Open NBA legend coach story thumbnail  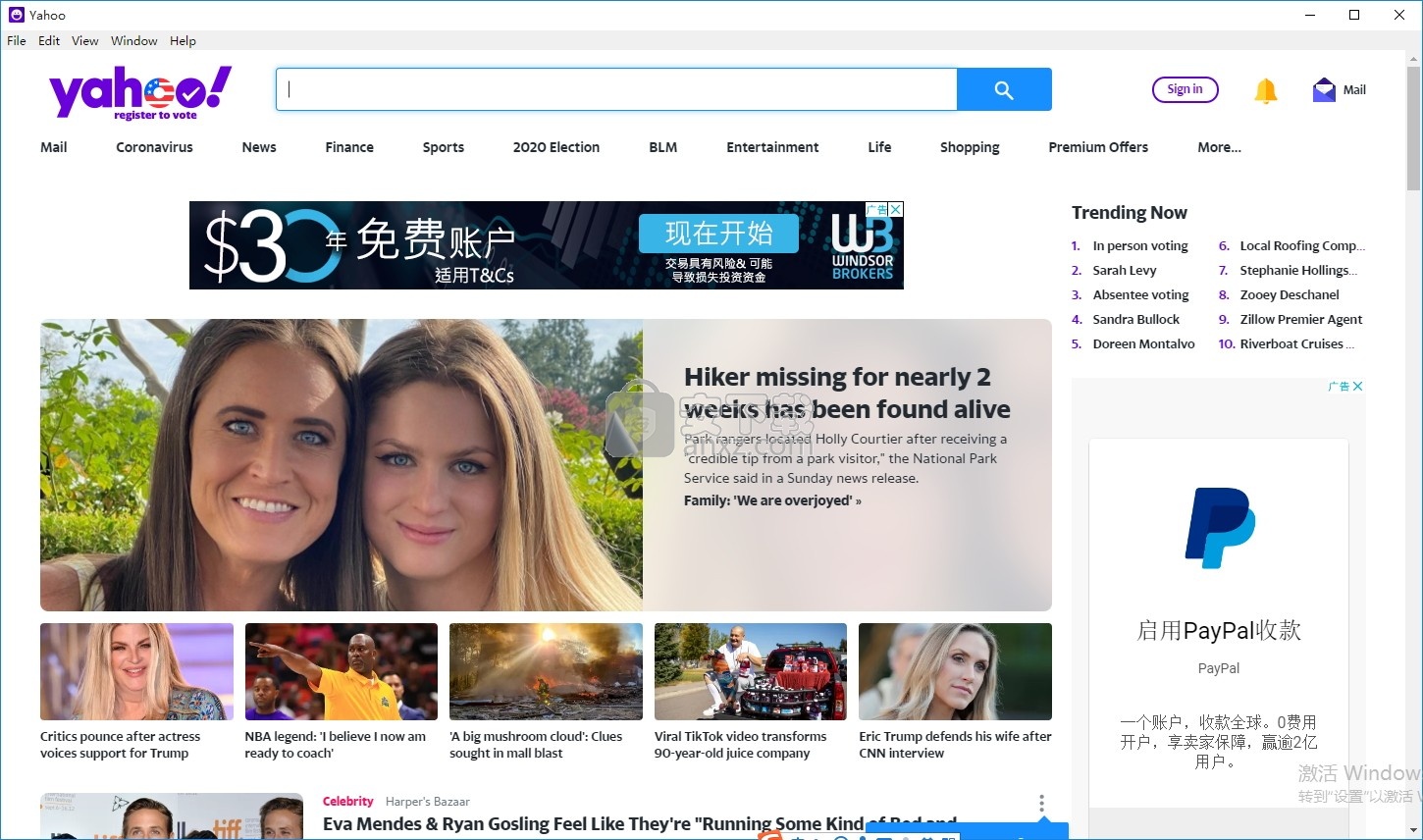(x=342, y=671)
